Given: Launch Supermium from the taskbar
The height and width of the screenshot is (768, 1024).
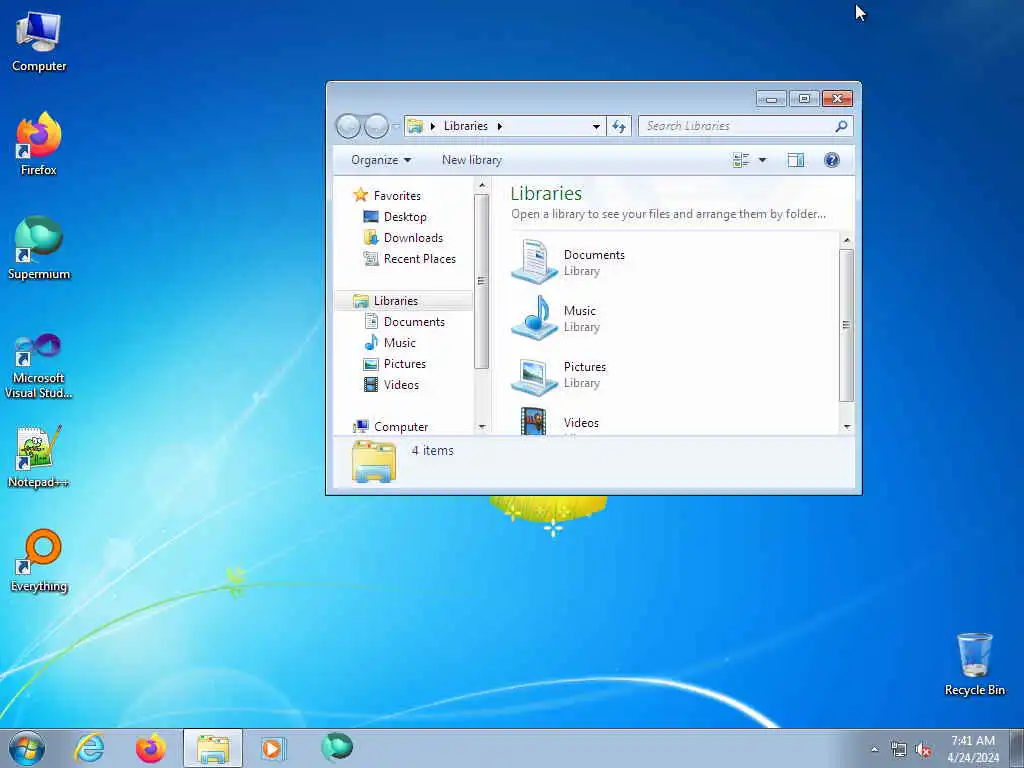Looking at the screenshot, I should point(337,748).
